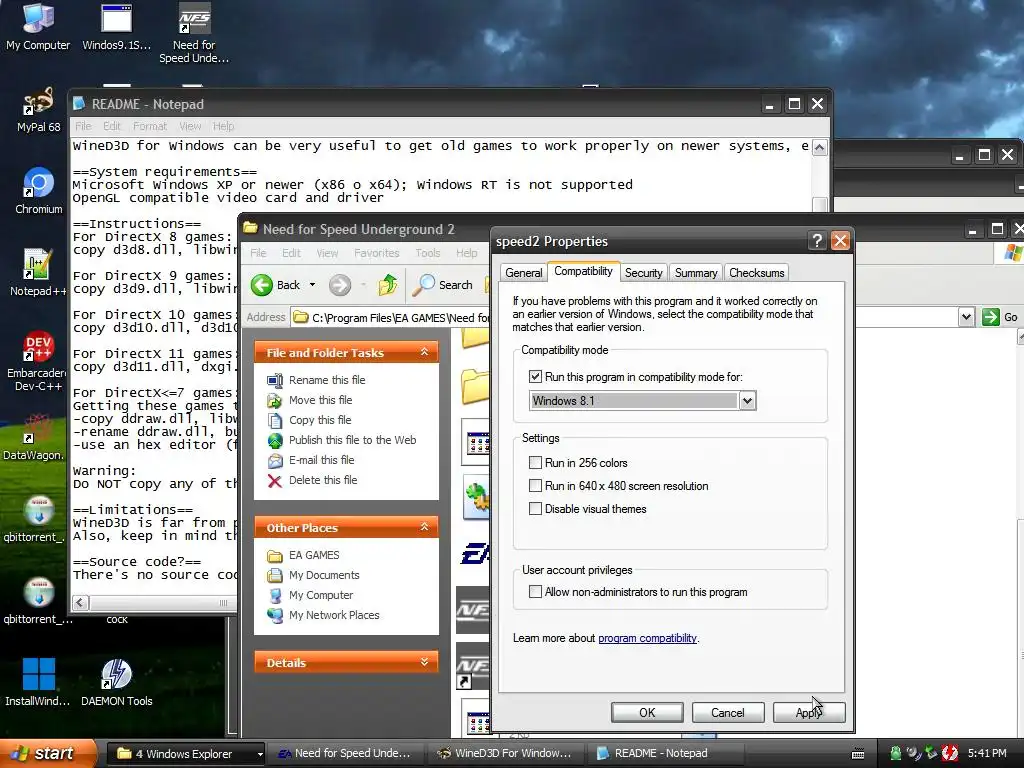Click OK in speed2 Properties
This screenshot has width=1024, height=768.
pyautogui.click(x=647, y=712)
